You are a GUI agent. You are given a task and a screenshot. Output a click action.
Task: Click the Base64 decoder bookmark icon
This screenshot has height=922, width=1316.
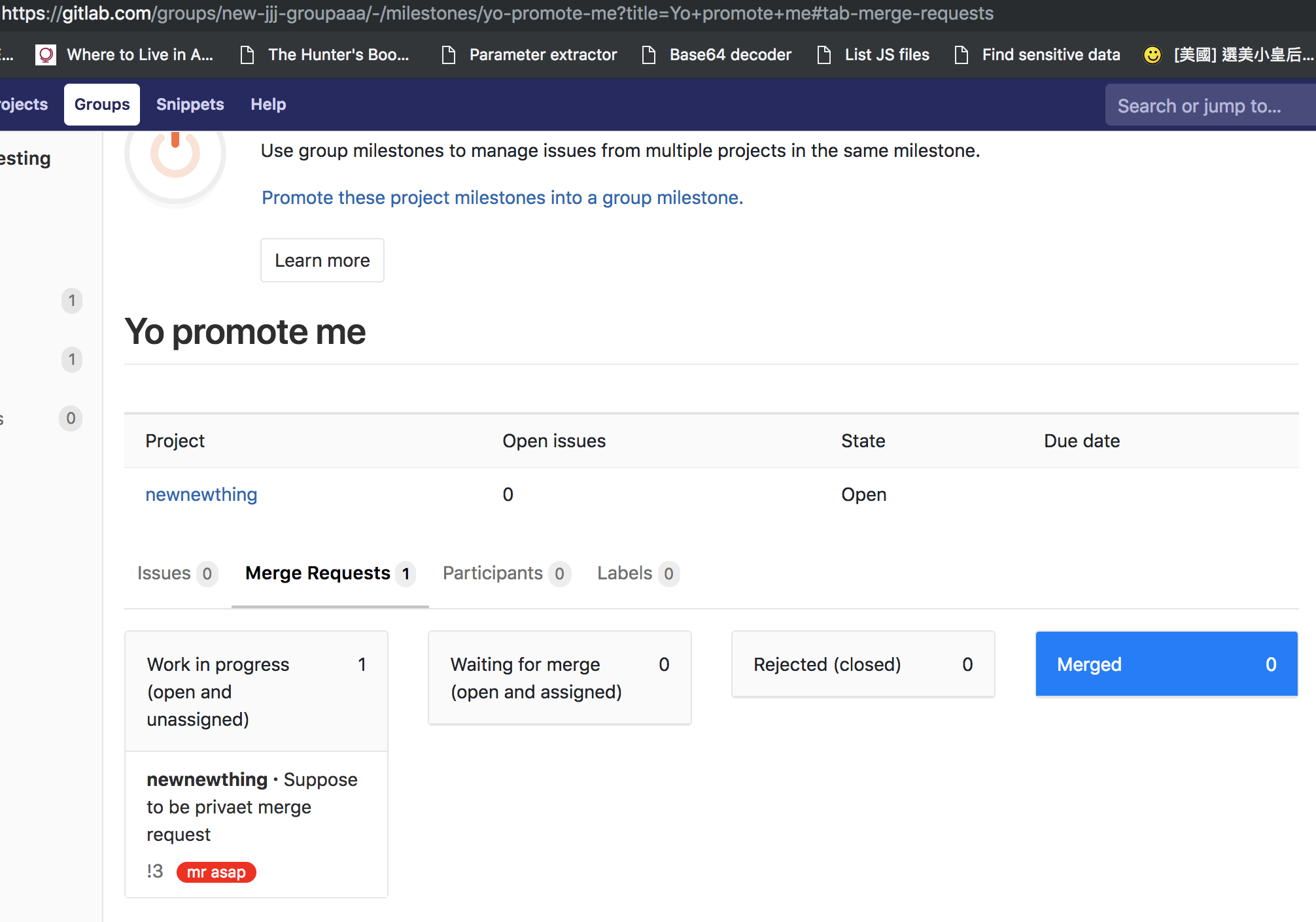click(x=649, y=55)
